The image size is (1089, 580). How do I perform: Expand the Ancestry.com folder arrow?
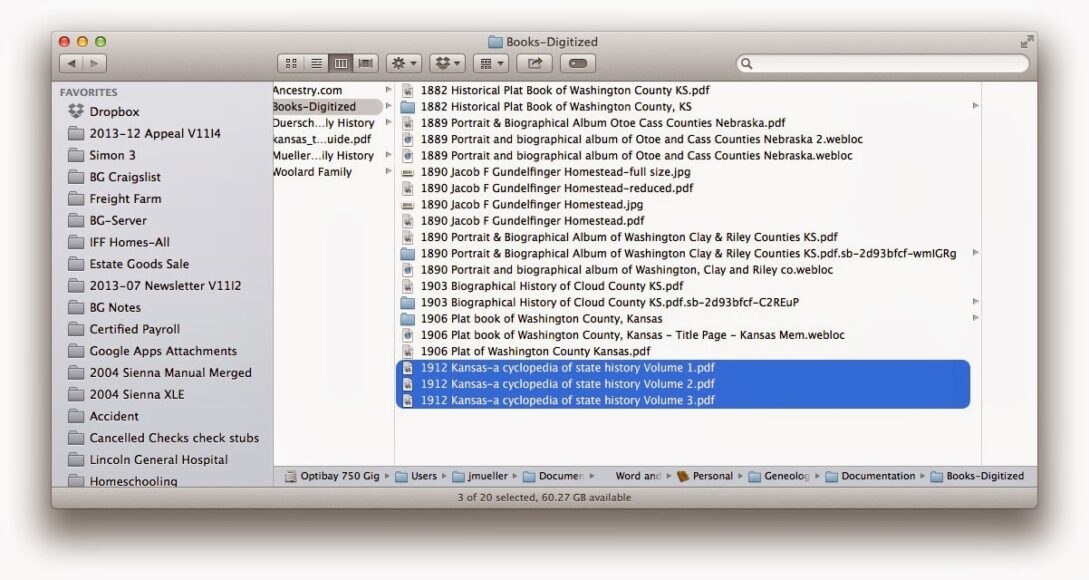tap(388, 90)
